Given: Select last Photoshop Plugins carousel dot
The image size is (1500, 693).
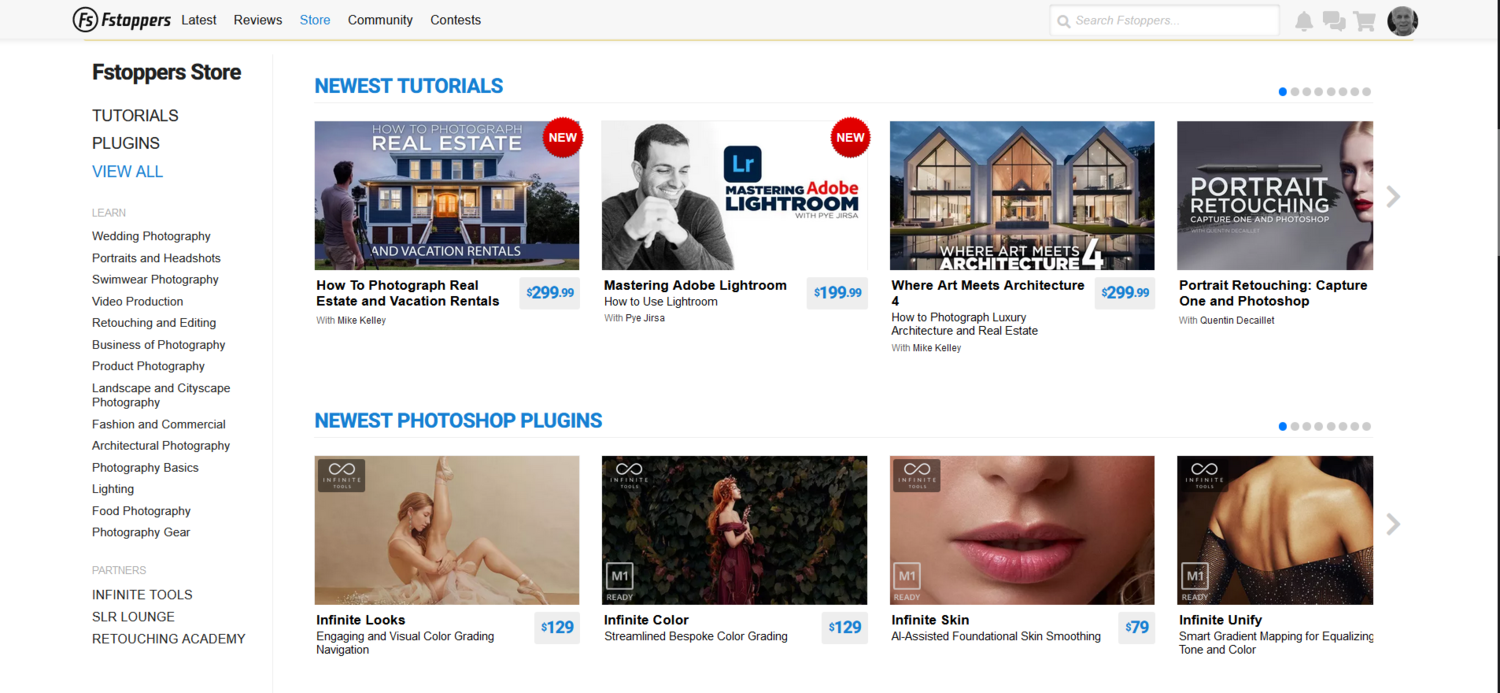Looking at the screenshot, I should (1367, 426).
